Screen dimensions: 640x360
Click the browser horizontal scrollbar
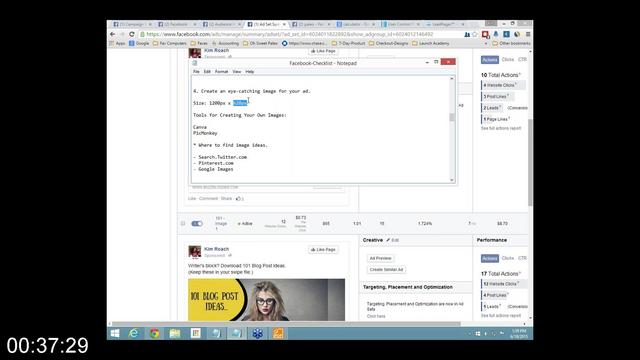coord(287,324)
